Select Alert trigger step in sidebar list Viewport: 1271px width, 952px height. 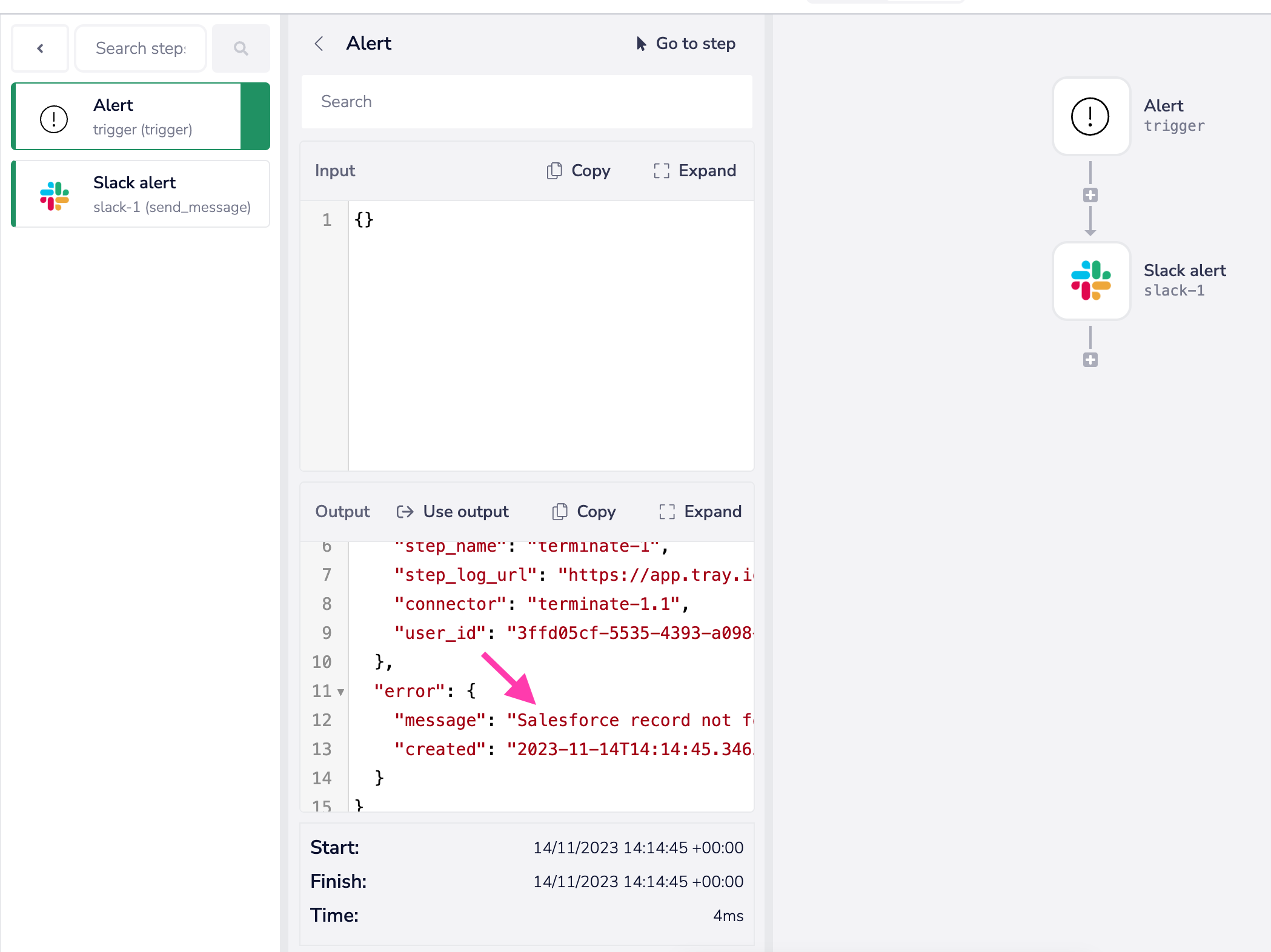[127, 116]
